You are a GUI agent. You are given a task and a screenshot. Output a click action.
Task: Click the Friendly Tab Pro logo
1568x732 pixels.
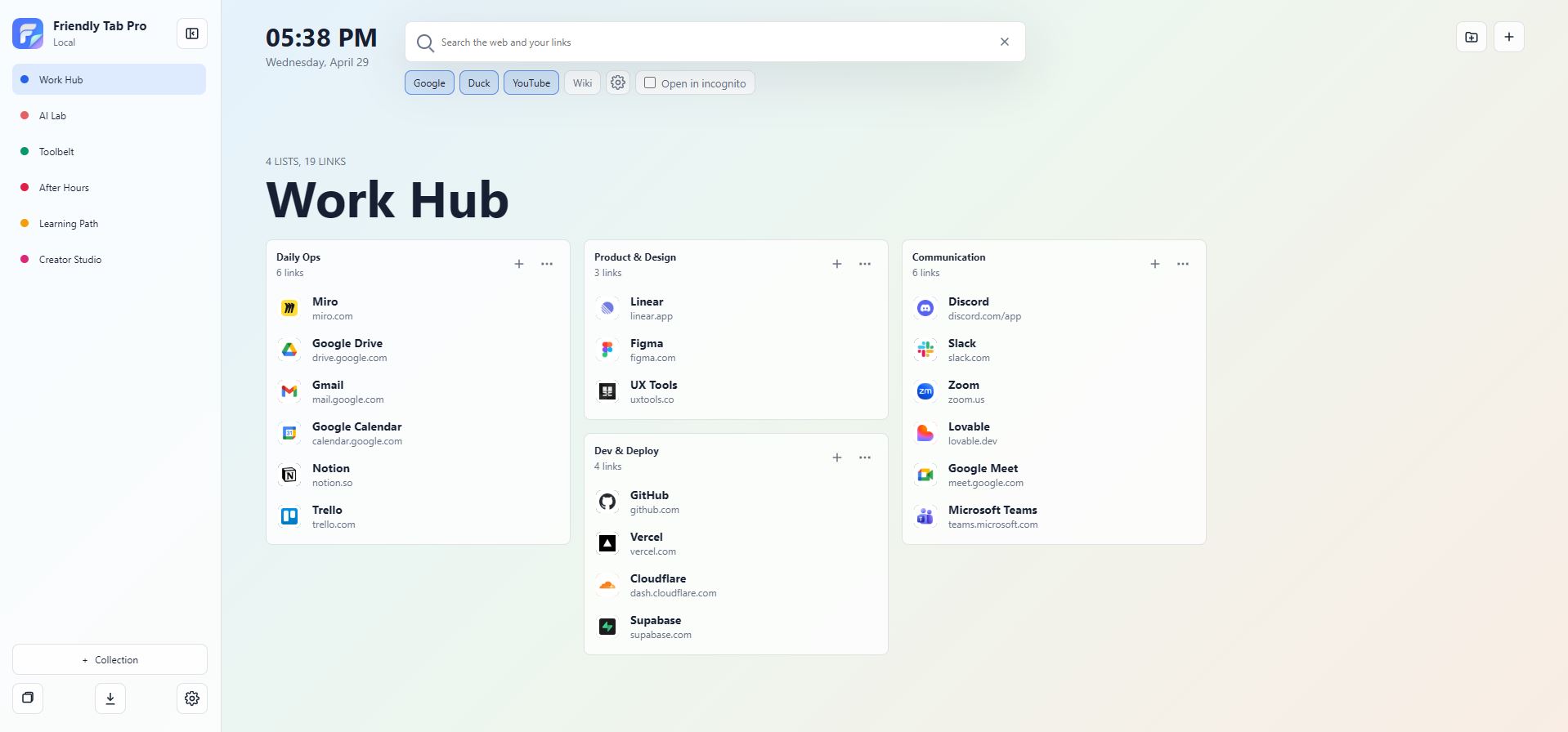pos(28,33)
